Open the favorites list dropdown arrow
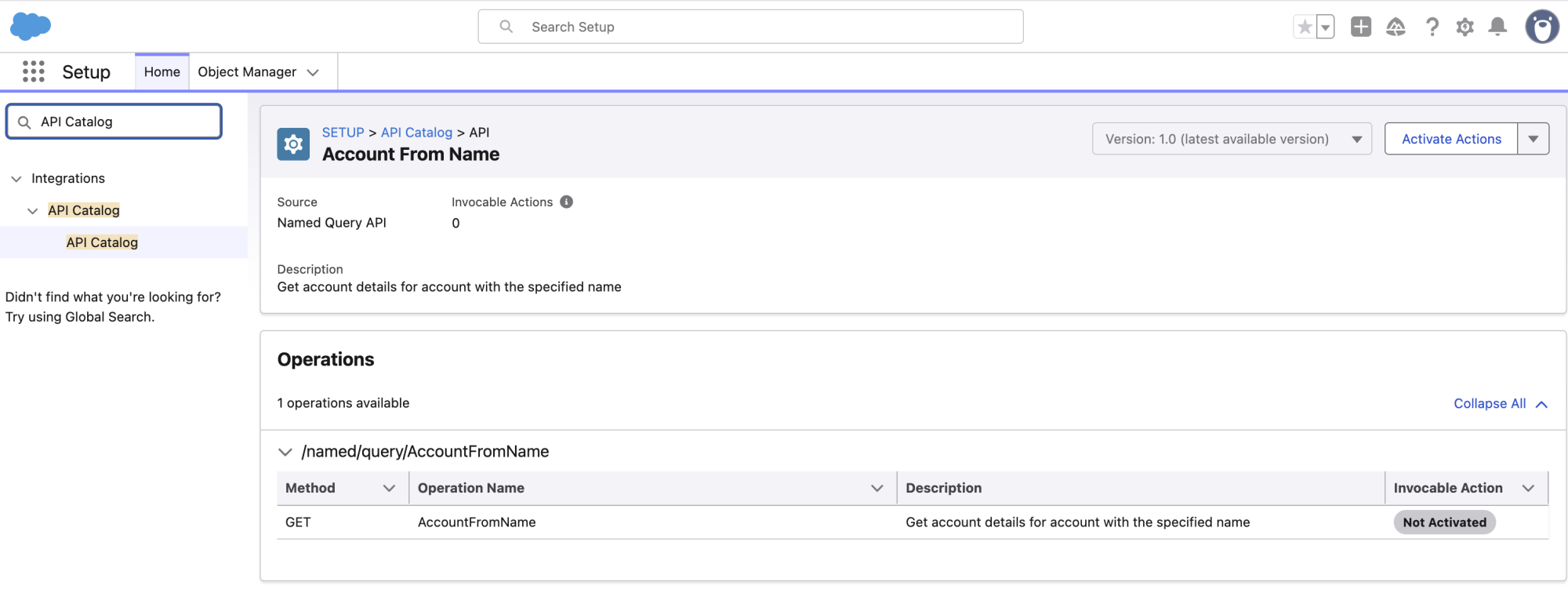This screenshot has width=1568, height=593. tap(1325, 27)
